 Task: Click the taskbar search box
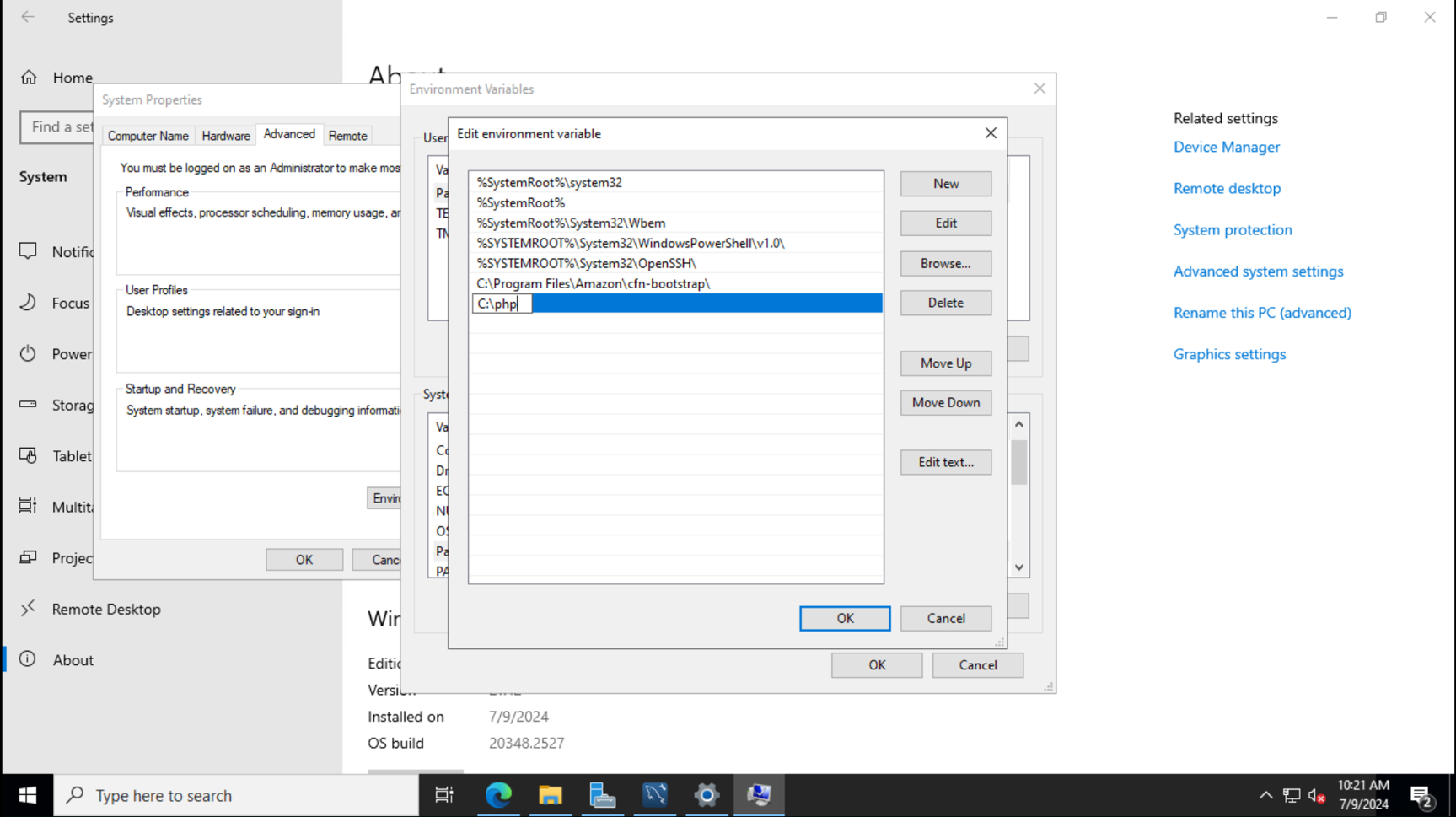[x=236, y=795]
